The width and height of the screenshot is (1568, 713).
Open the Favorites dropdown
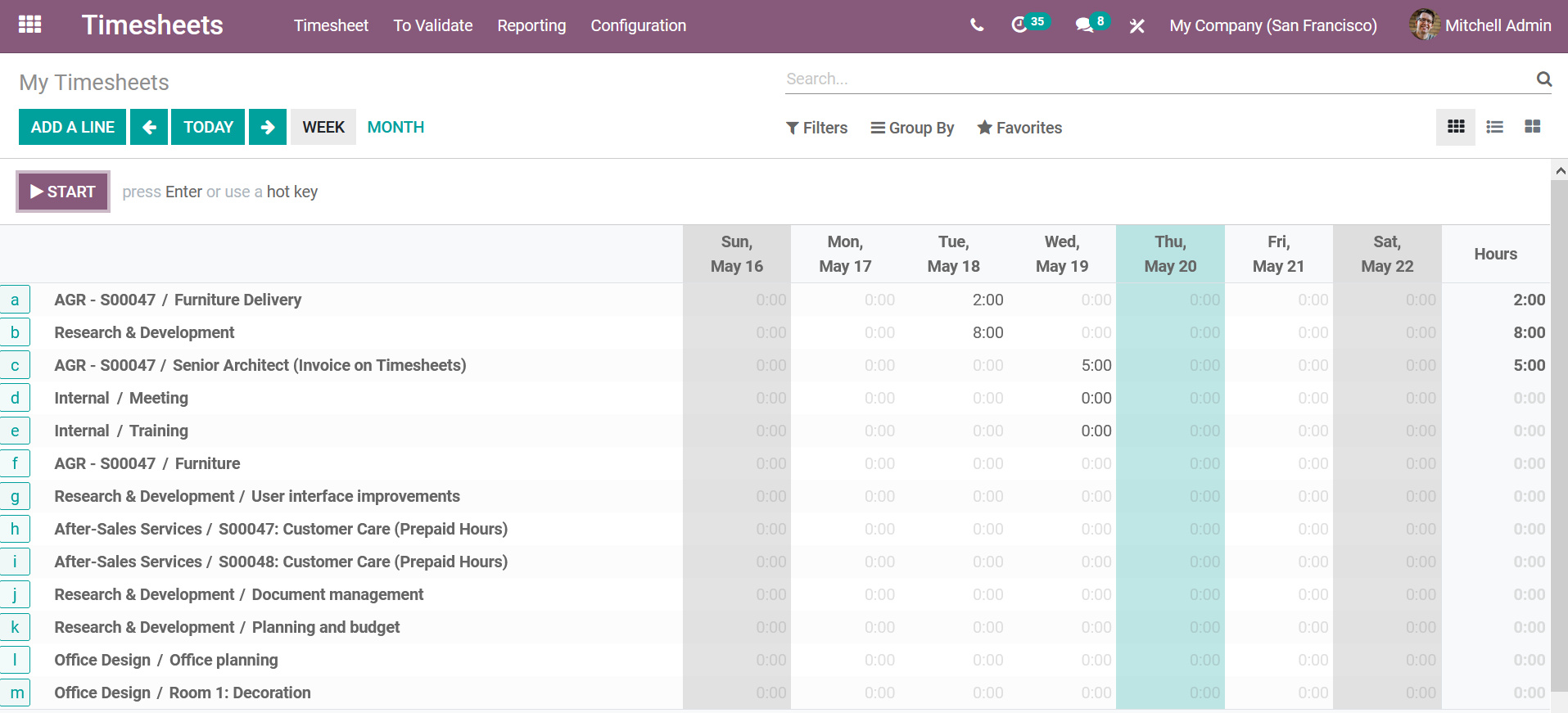click(x=1019, y=128)
